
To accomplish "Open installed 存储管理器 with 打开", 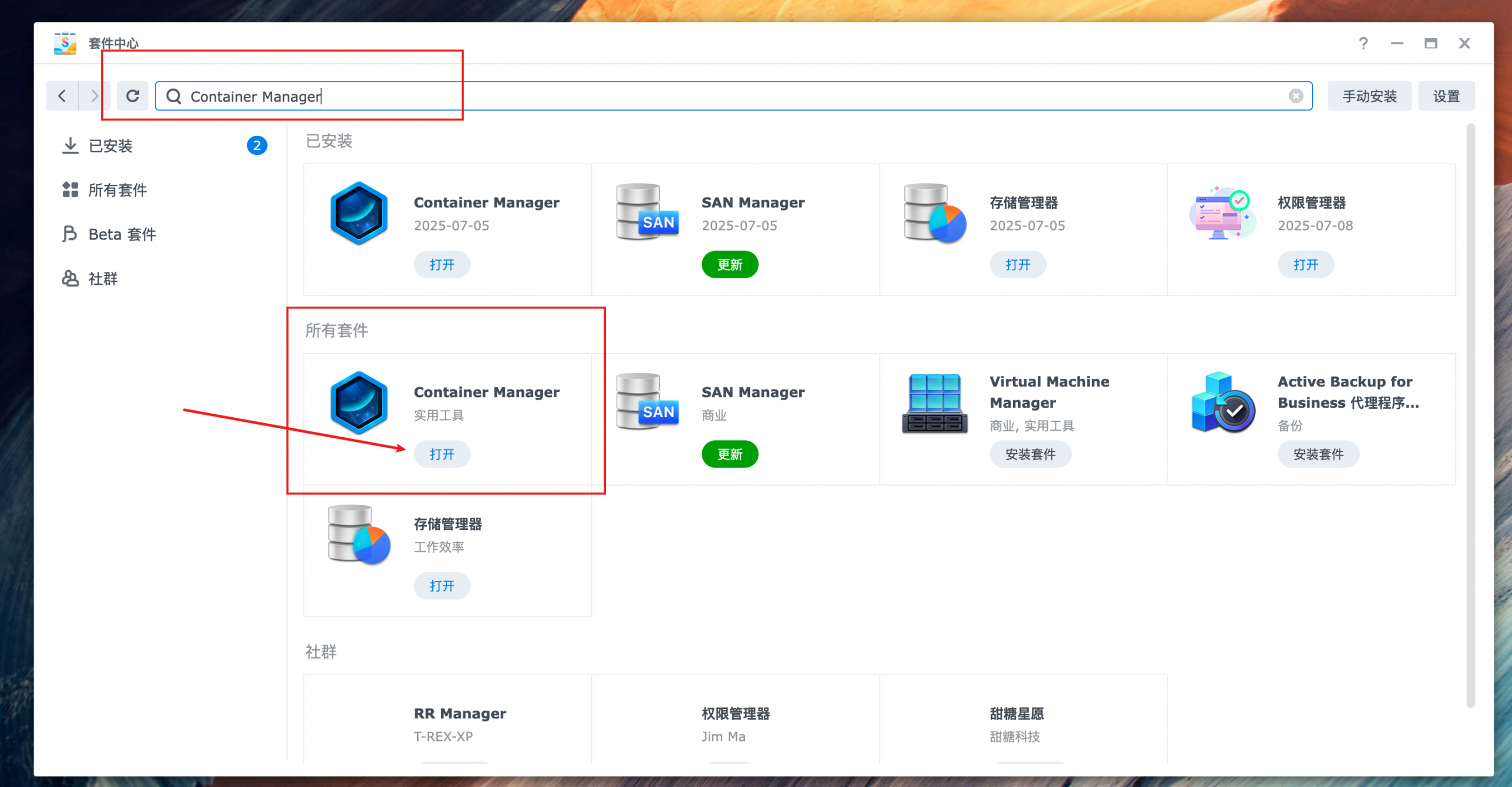I will click(x=1018, y=264).
